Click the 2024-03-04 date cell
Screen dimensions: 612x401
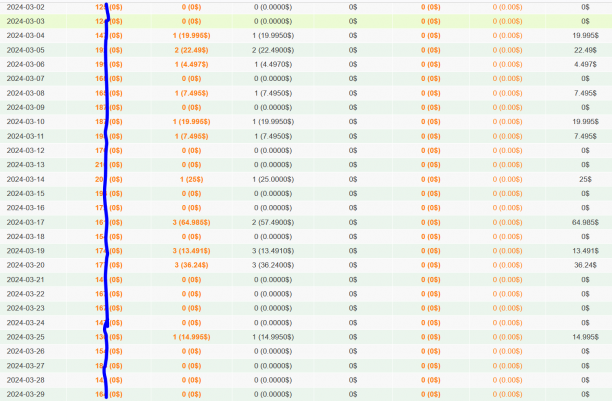25,36
